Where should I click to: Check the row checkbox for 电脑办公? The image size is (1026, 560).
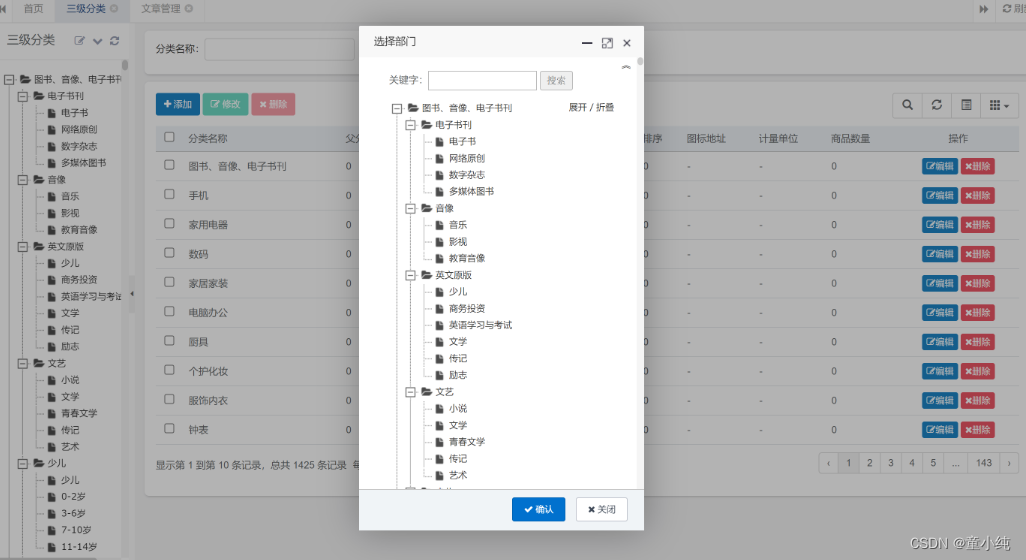[169, 311]
